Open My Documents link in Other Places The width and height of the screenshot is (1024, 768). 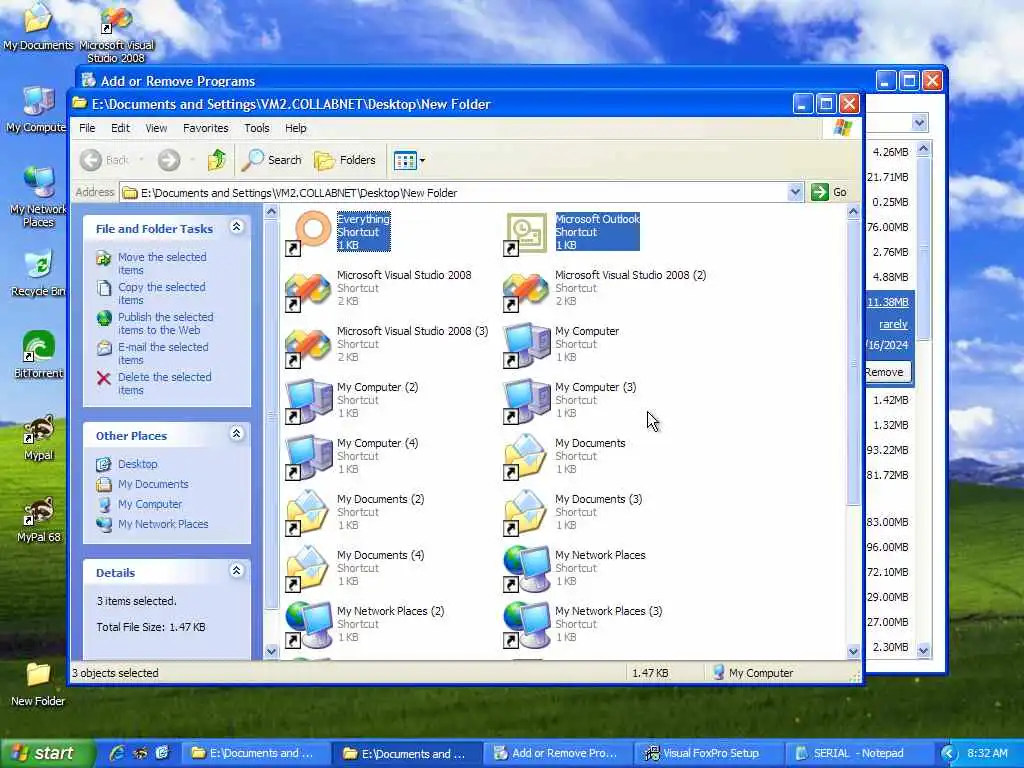(x=153, y=484)
